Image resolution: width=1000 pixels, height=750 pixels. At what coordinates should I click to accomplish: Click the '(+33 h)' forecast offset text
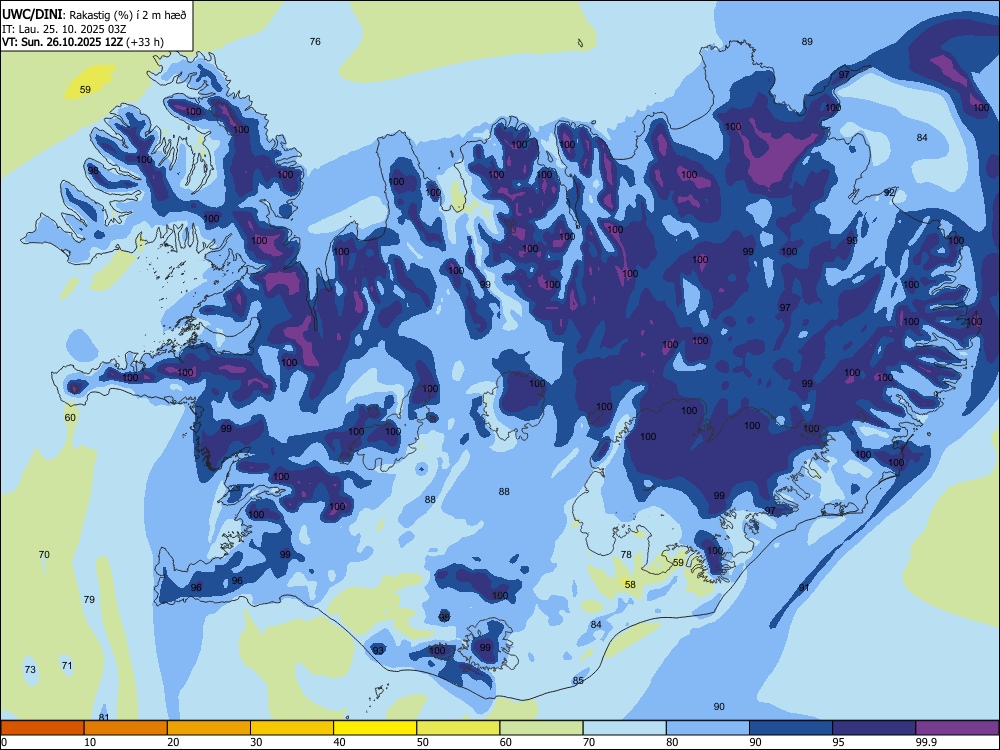tap(145, 42)
